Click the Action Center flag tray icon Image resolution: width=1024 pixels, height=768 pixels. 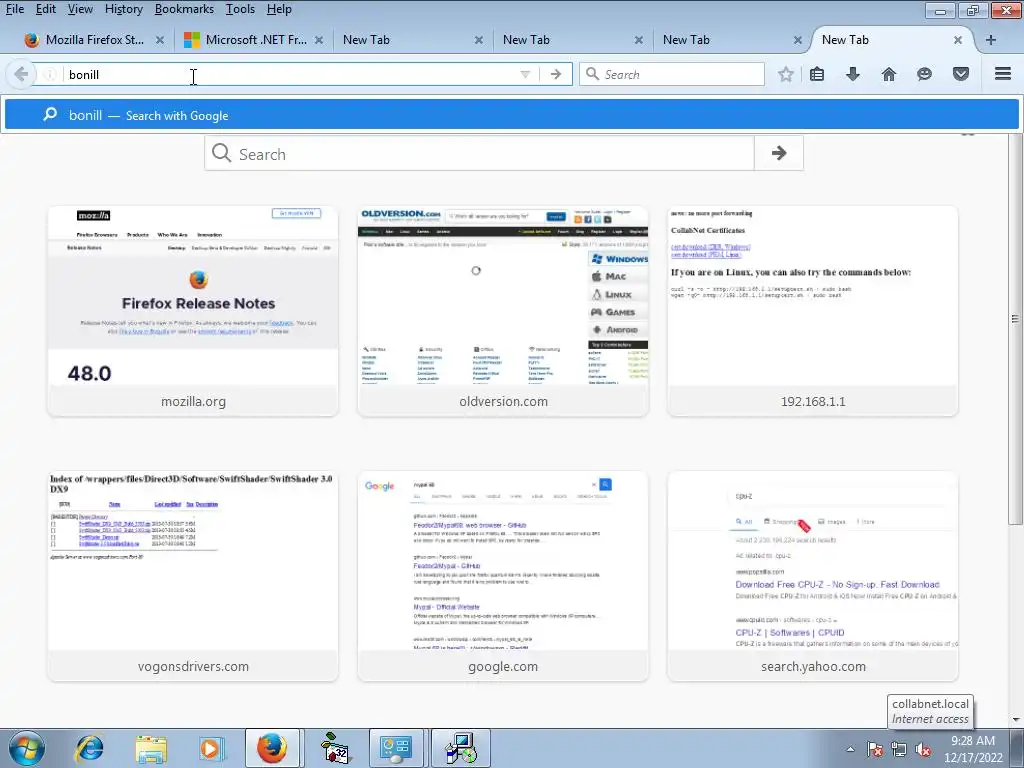[875, 749]
